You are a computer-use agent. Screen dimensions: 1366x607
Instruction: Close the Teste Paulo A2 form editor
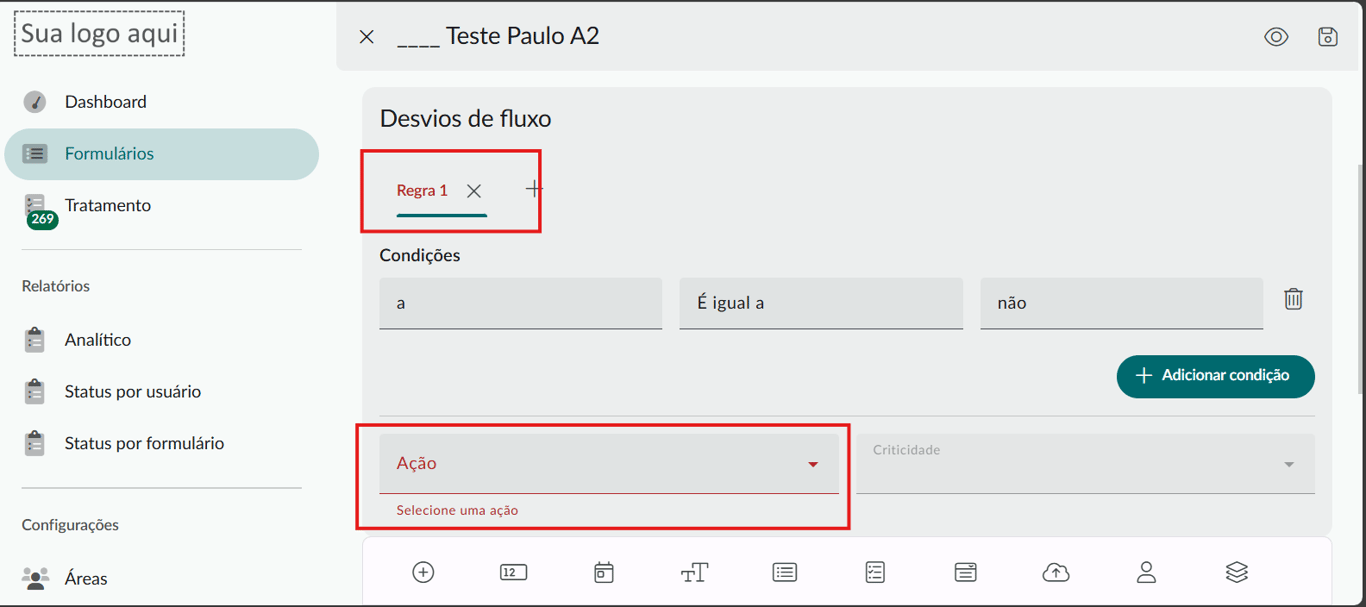point(367,37)
